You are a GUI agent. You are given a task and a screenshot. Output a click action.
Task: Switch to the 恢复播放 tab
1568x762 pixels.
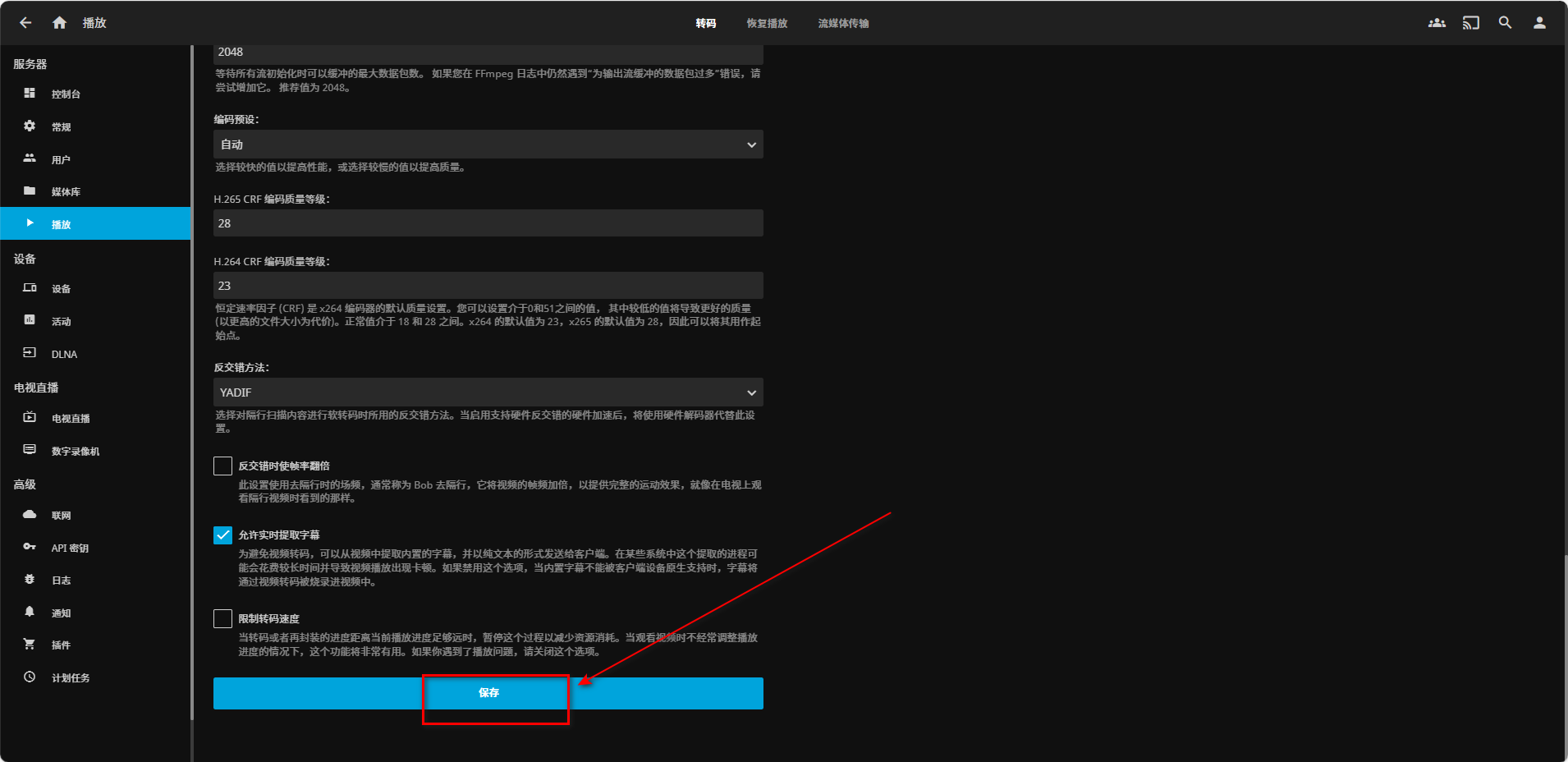(767, 24)
